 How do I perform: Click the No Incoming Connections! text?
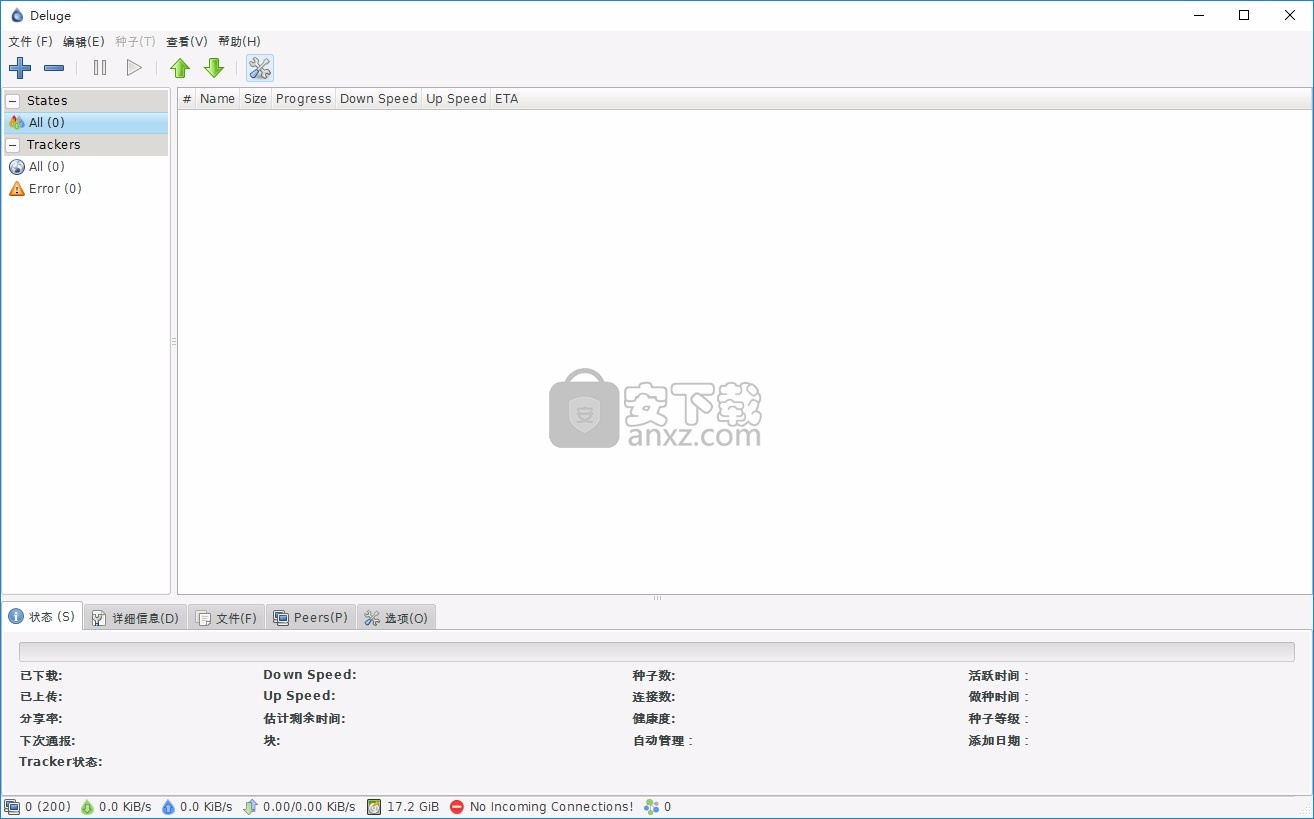tap(551, 806)
